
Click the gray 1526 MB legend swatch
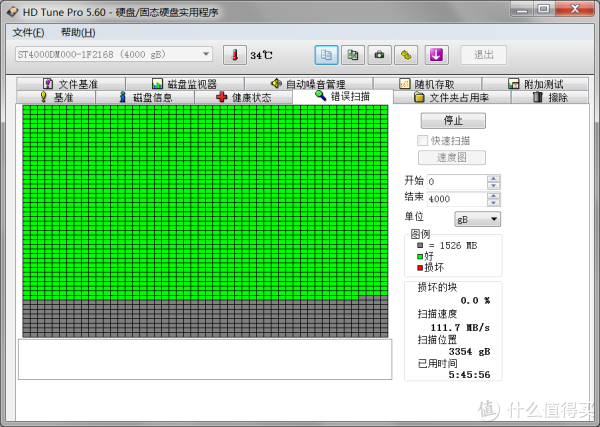pos(420,245)
